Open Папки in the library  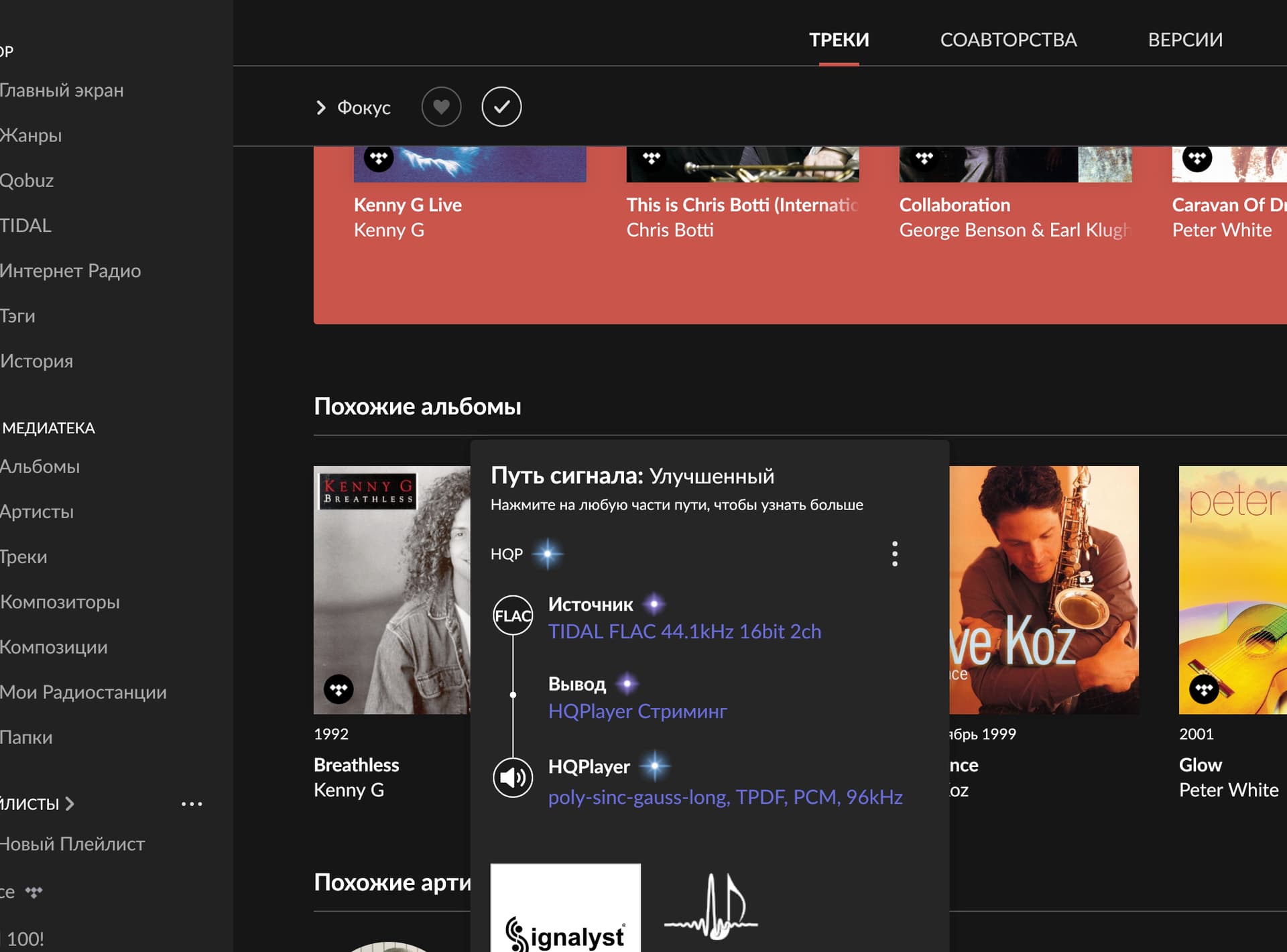[26, 737]
